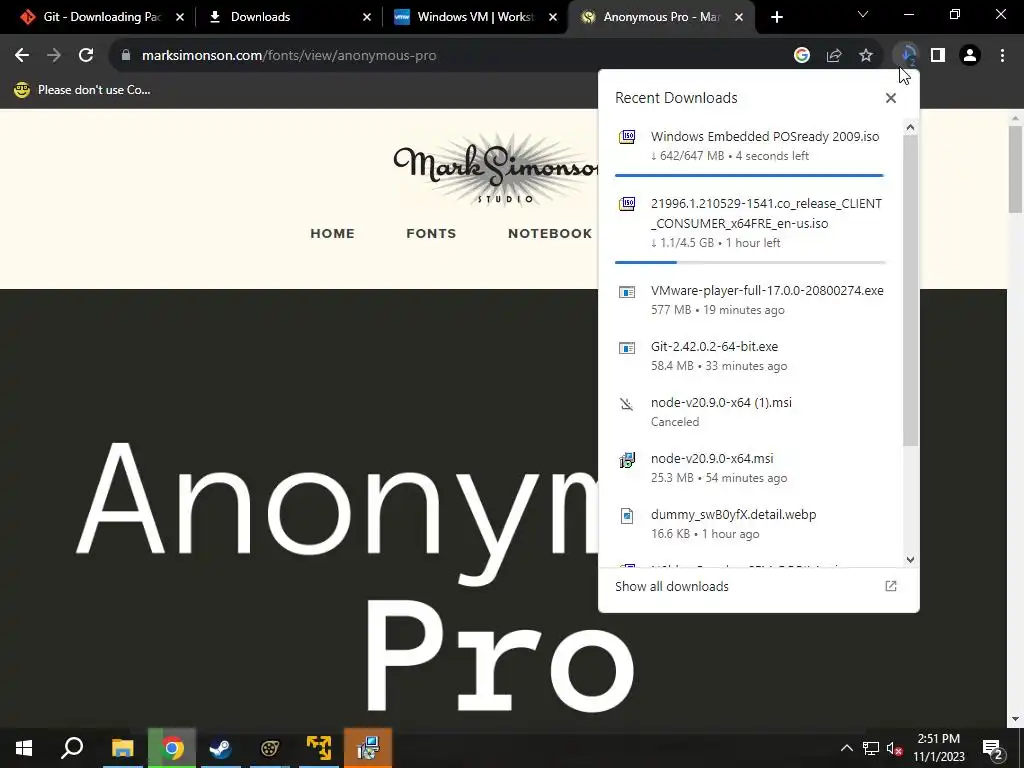Open the Please don't use Co... bookmark
1024x768 pixels.
point(82,90)
